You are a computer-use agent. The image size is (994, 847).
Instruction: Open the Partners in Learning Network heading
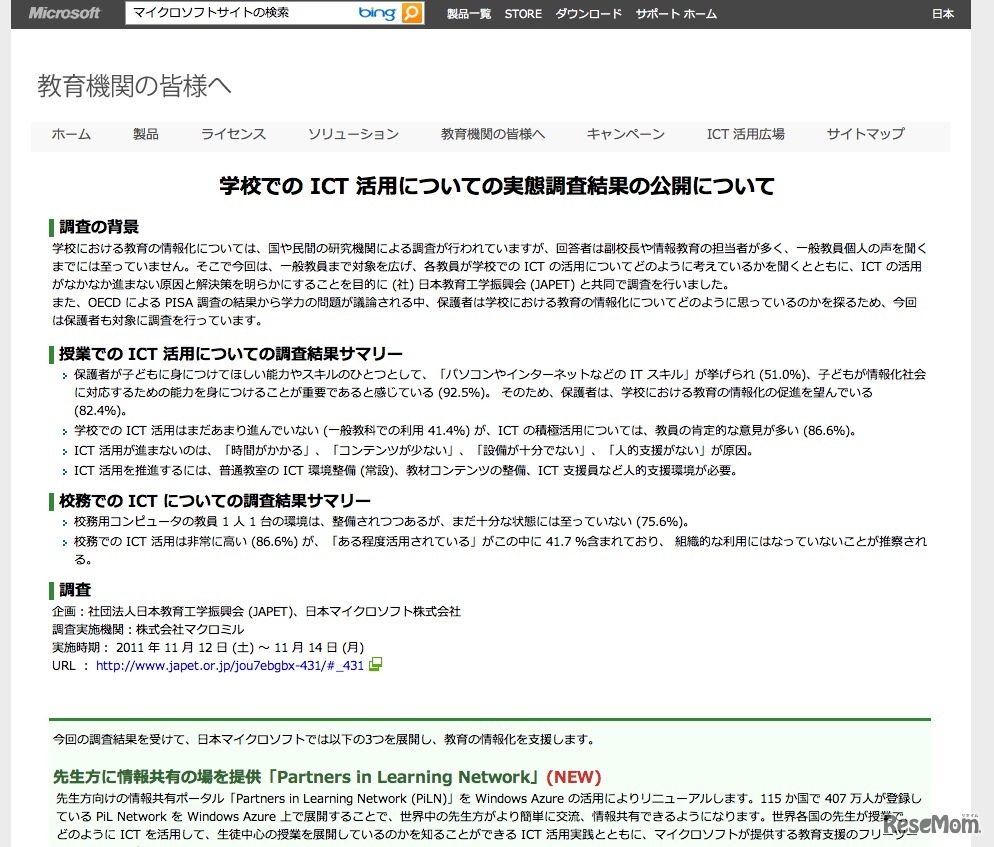point(297,777)
